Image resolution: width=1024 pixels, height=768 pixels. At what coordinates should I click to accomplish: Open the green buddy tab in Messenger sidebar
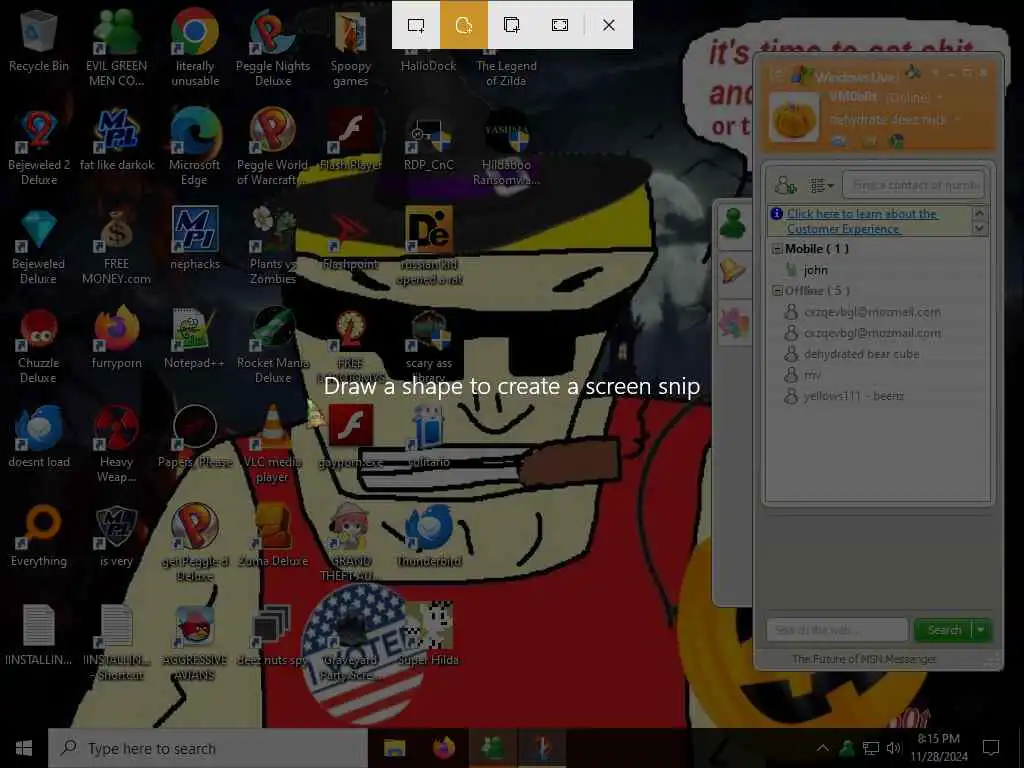coord(733,225)
